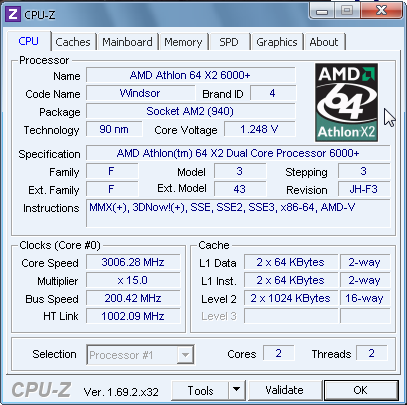Image resolution: width=407 pixels, height=405 pixels.
Task: Click the Stepping value 3
Action: 364,171
